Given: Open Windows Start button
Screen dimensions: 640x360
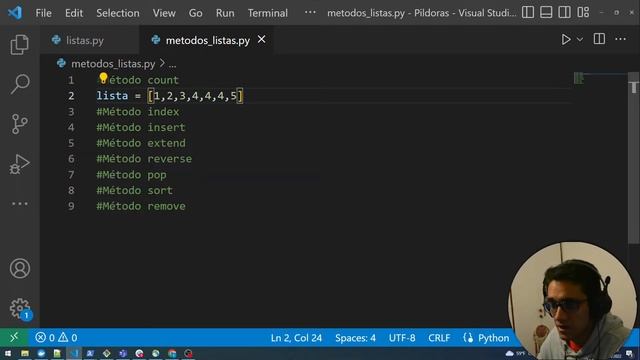Looking at the screenshot, I should pos(8,353).
